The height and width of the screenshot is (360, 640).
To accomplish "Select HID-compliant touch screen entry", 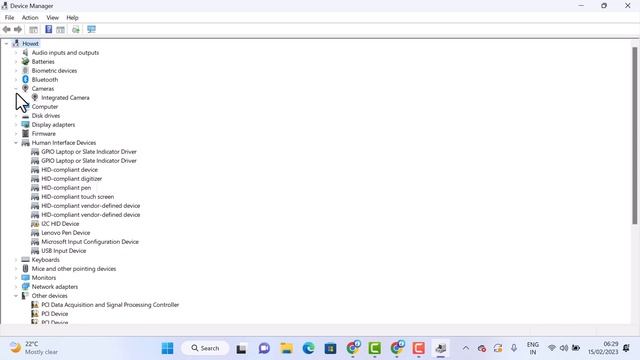I will coord(78,197).
